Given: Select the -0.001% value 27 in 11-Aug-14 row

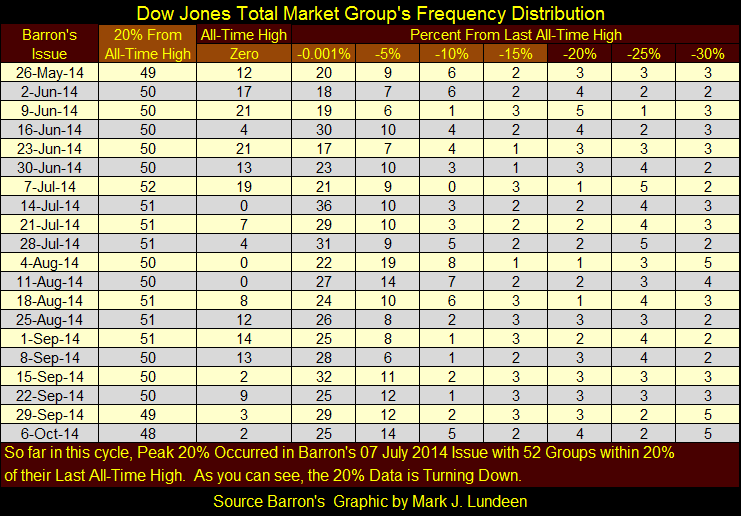Looking at the screenshot, I should click(x=324, y=282).
